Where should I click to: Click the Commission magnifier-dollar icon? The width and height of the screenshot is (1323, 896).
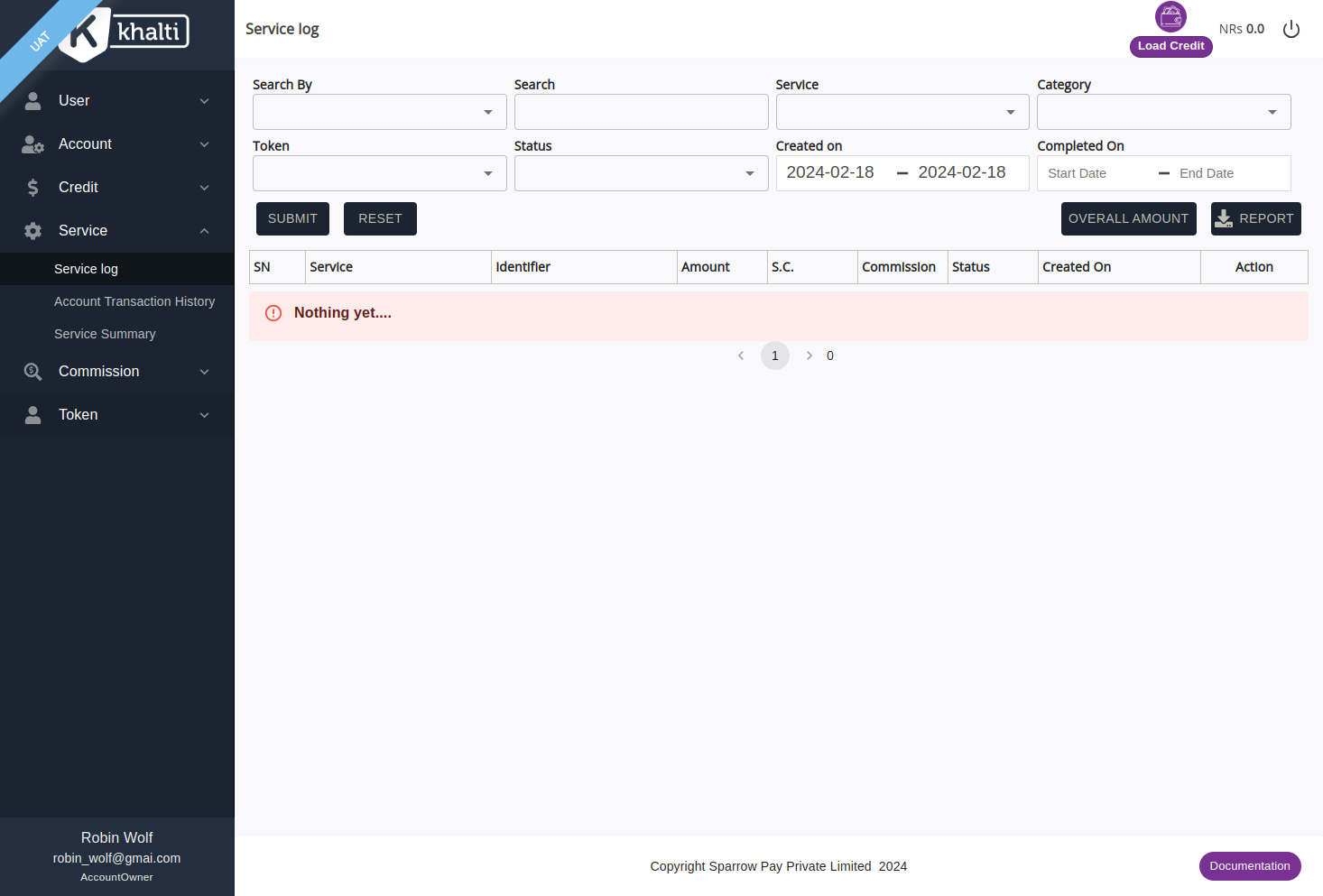[x=33, y=372]
